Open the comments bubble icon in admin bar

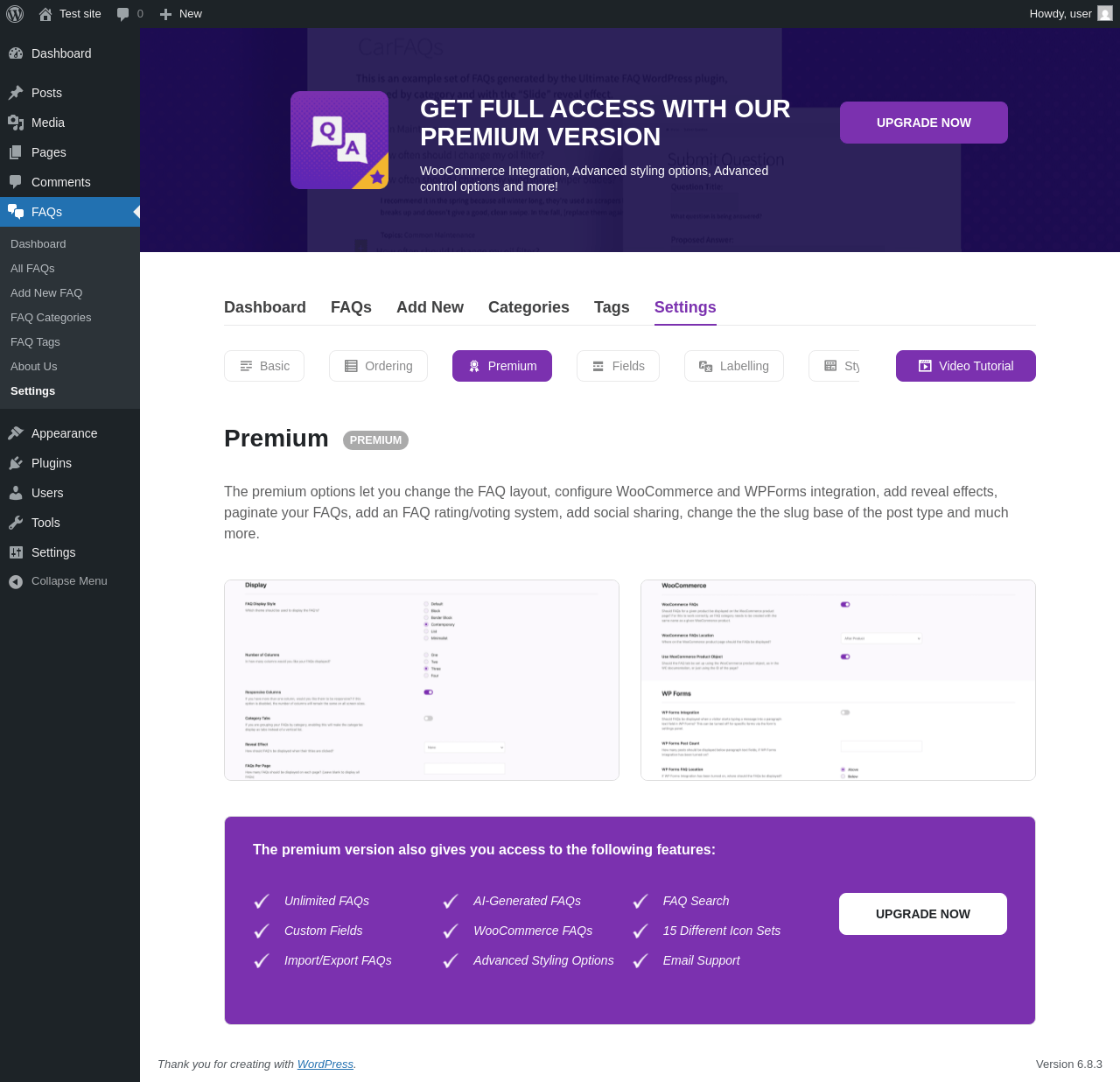(123, 14)
